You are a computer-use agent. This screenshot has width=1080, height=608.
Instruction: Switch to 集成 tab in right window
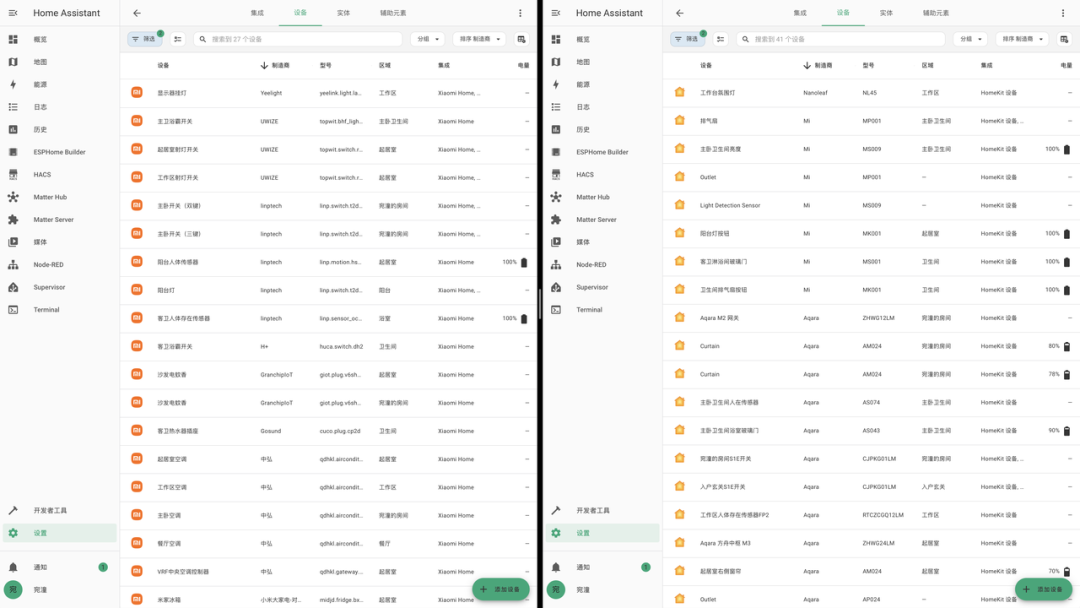point(800,13)
